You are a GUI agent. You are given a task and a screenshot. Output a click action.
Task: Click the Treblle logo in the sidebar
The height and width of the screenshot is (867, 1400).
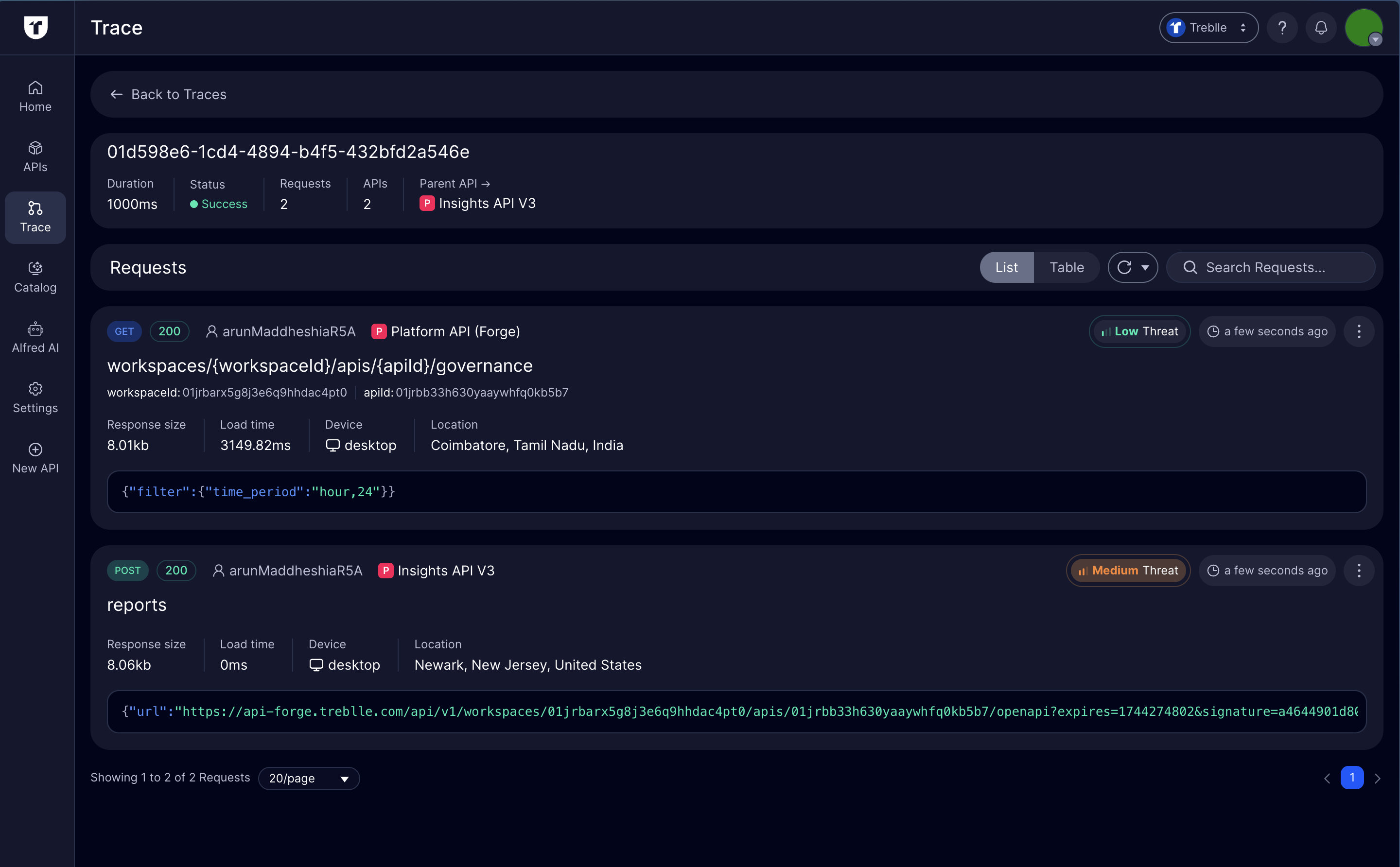[35, 27]
